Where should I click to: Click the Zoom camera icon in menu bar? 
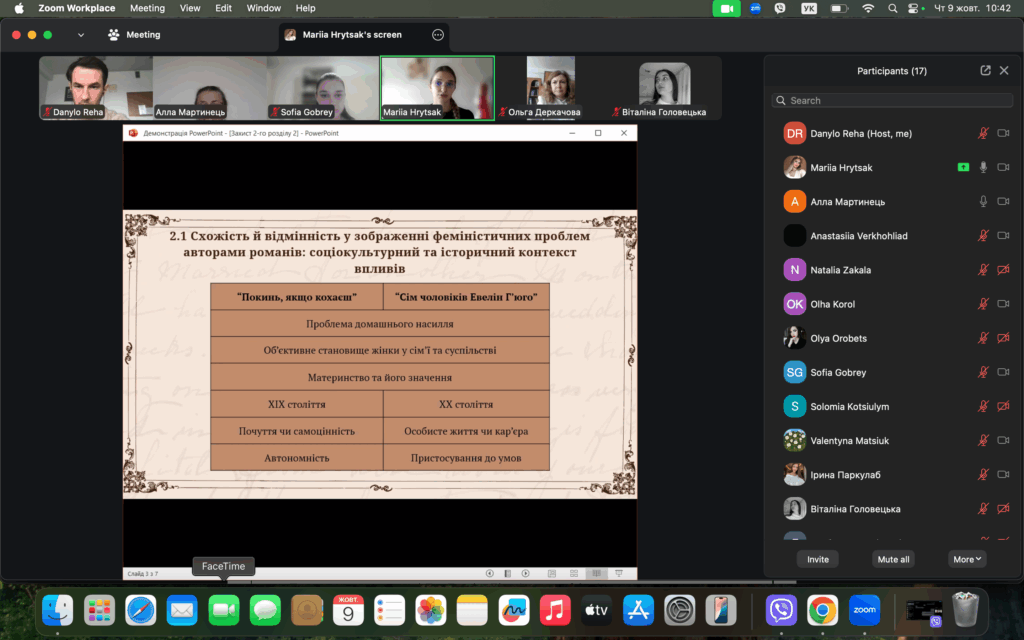(x=726, y=8)
